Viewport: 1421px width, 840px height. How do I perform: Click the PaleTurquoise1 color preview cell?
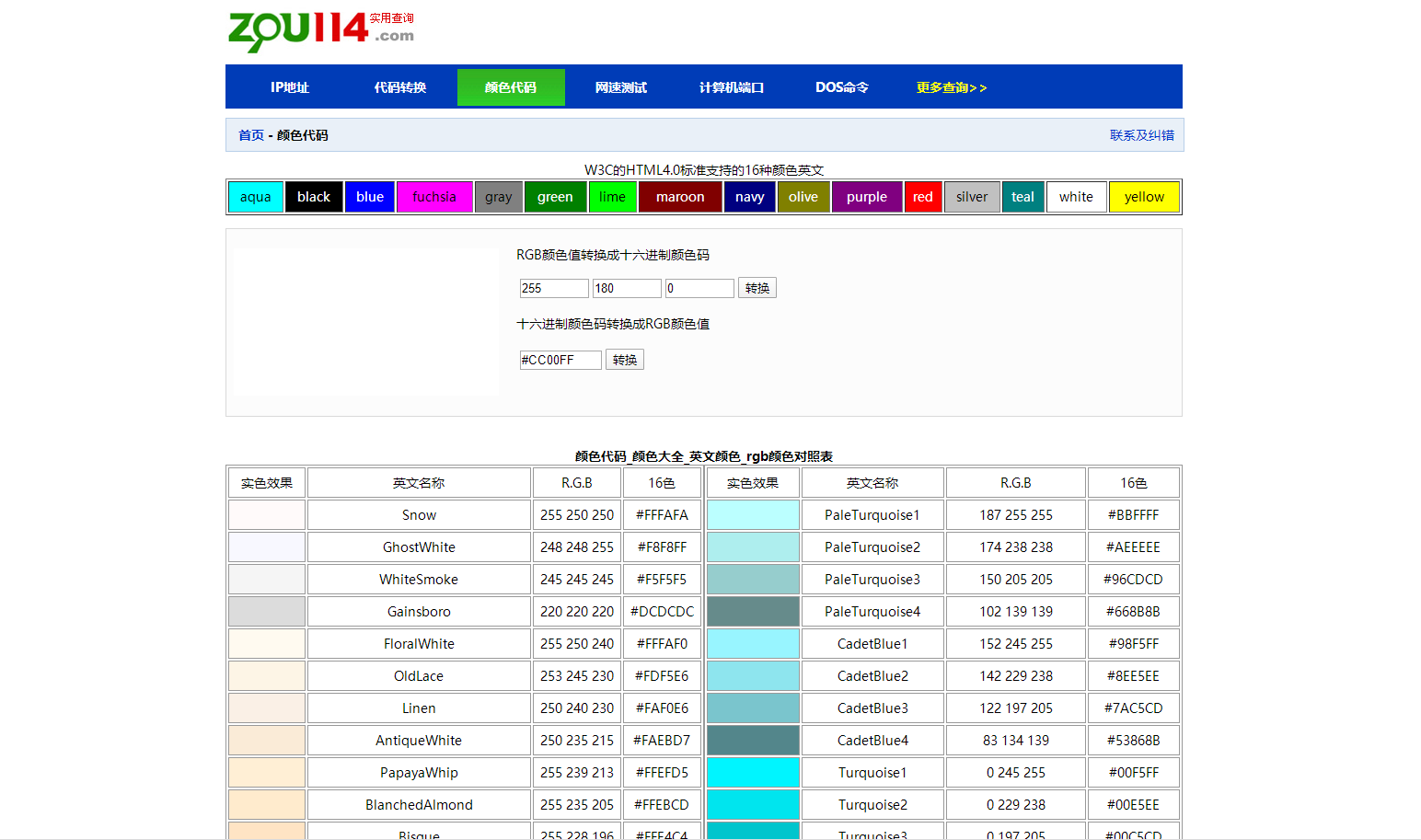(x=753, y=515)
